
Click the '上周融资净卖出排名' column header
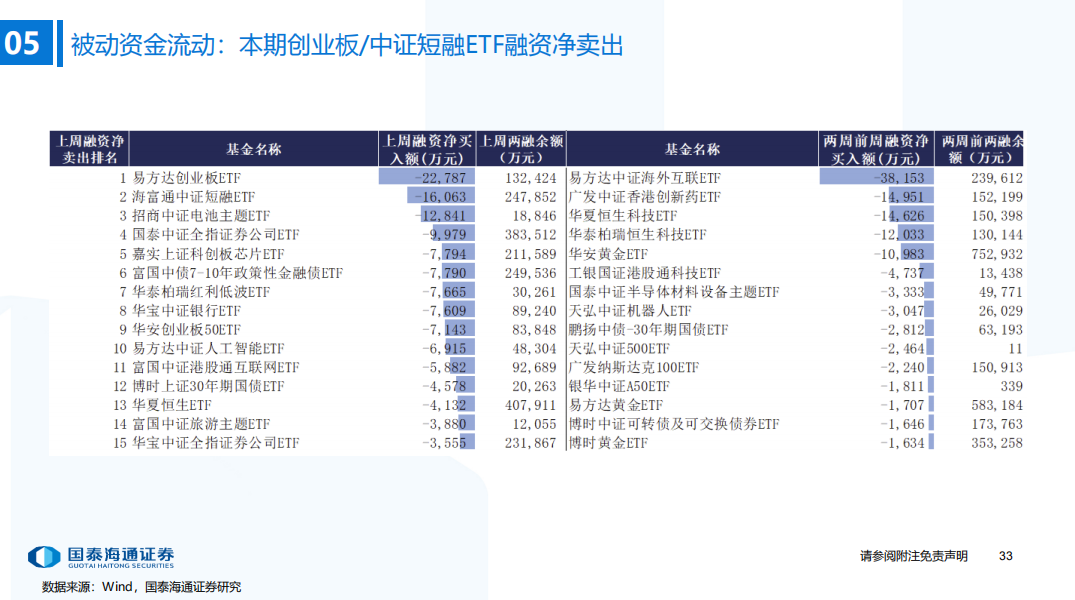point(89,149)
